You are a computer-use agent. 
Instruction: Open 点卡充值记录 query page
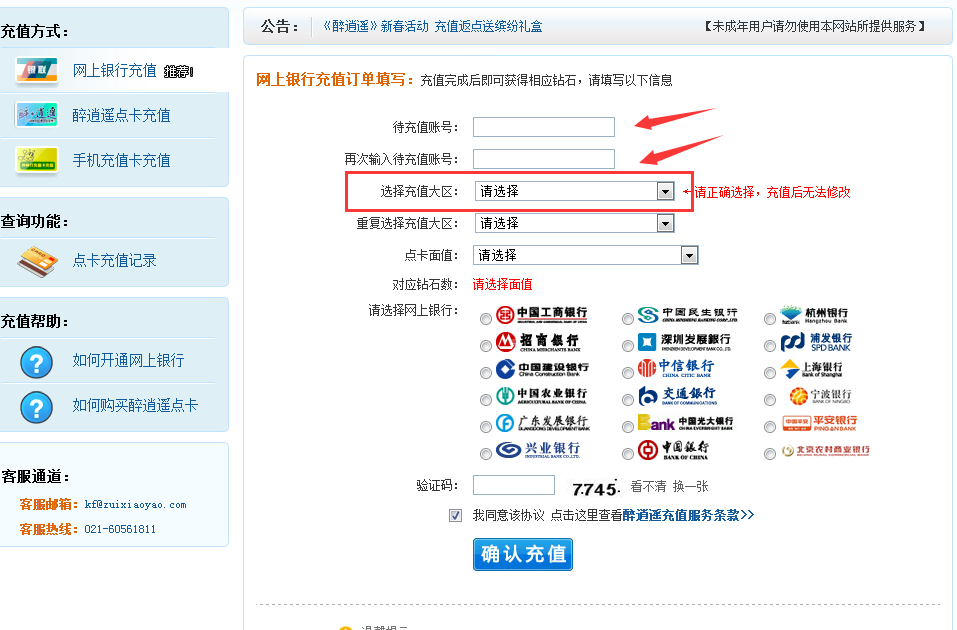click(x=115, y=261)
